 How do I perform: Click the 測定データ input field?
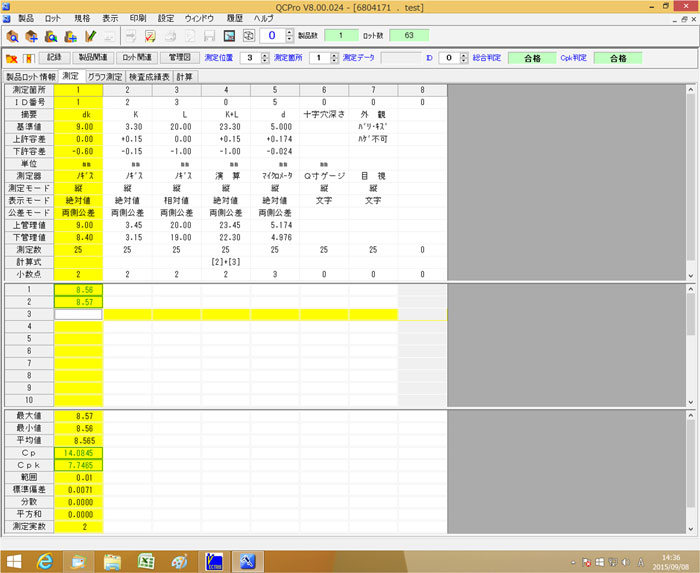[400, 58]
